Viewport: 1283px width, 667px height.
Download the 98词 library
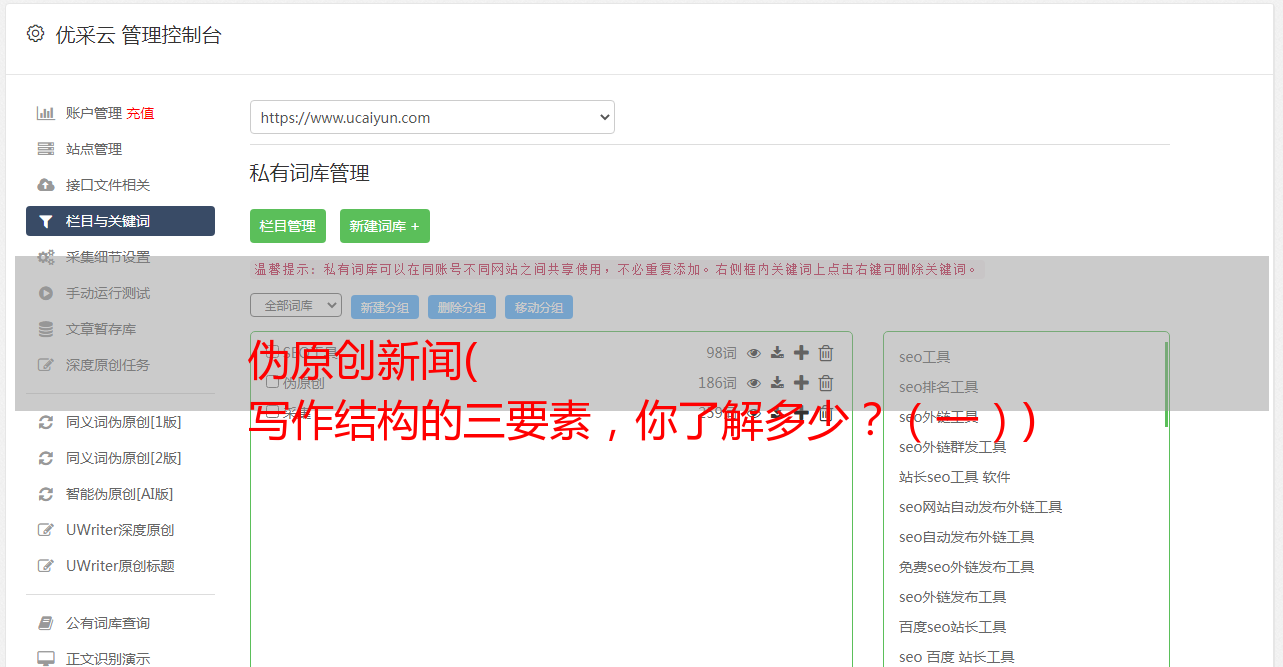(x=777, y=353)
